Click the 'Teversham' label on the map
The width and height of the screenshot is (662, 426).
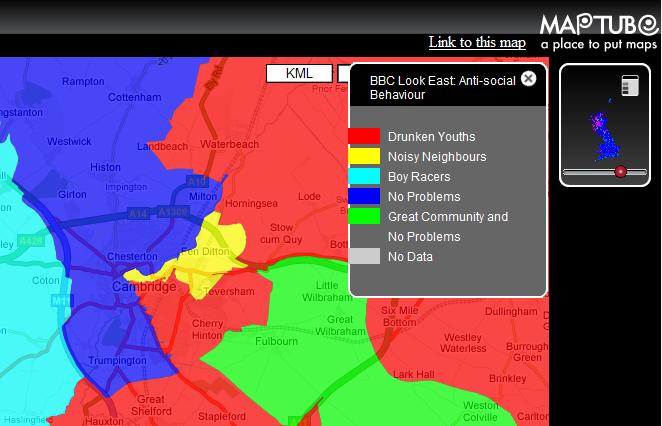tap(229, 292)
